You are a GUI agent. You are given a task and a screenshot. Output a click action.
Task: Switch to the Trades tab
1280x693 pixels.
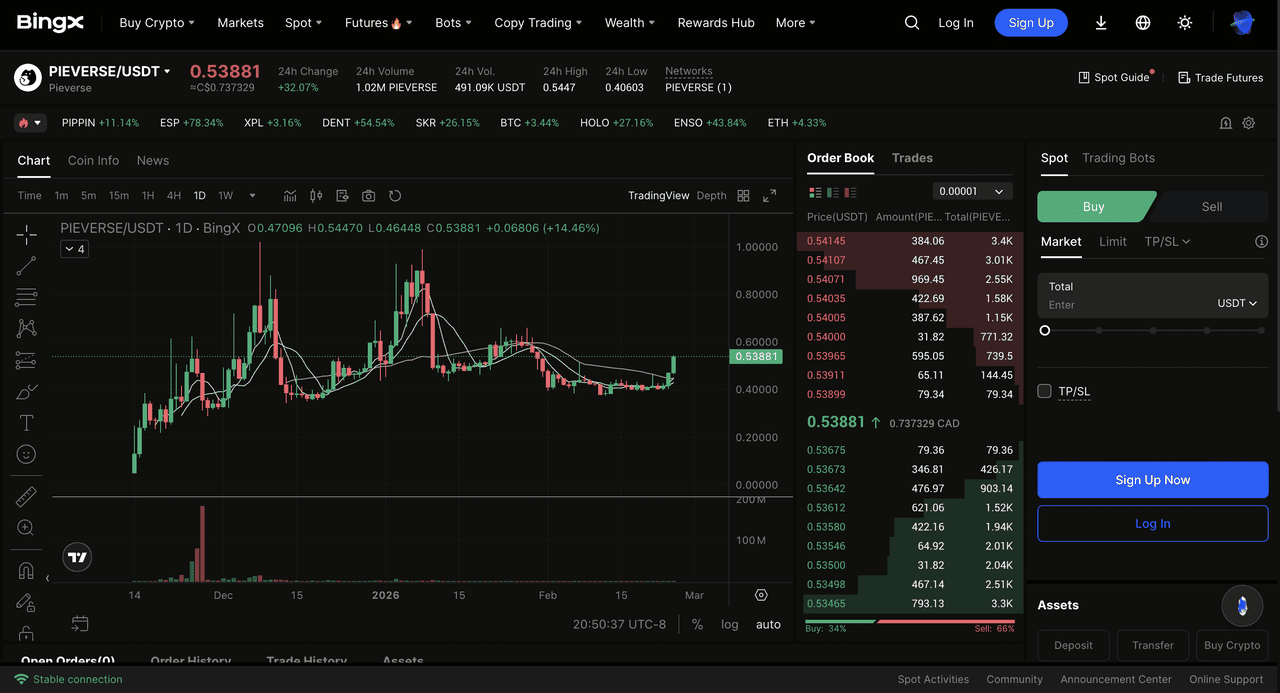pos(912,158)
